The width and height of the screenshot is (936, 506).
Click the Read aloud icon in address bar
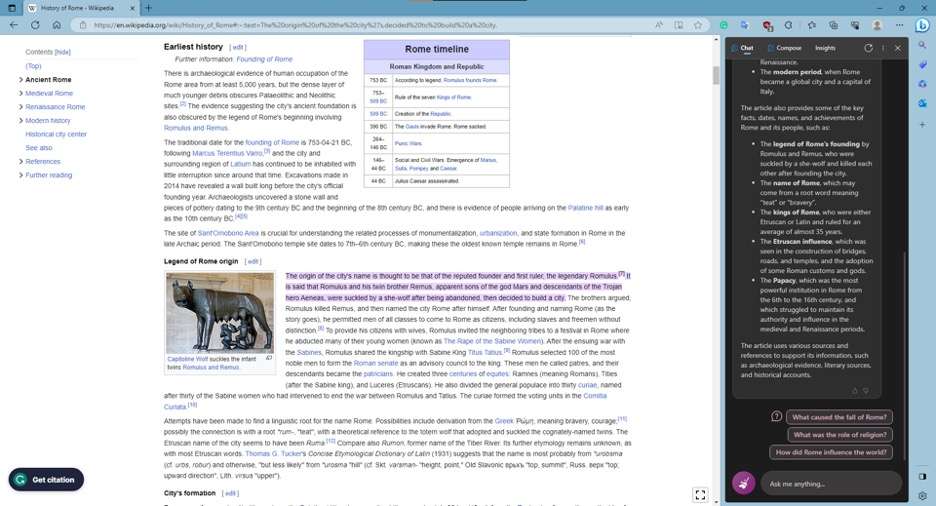coord(659,25)
